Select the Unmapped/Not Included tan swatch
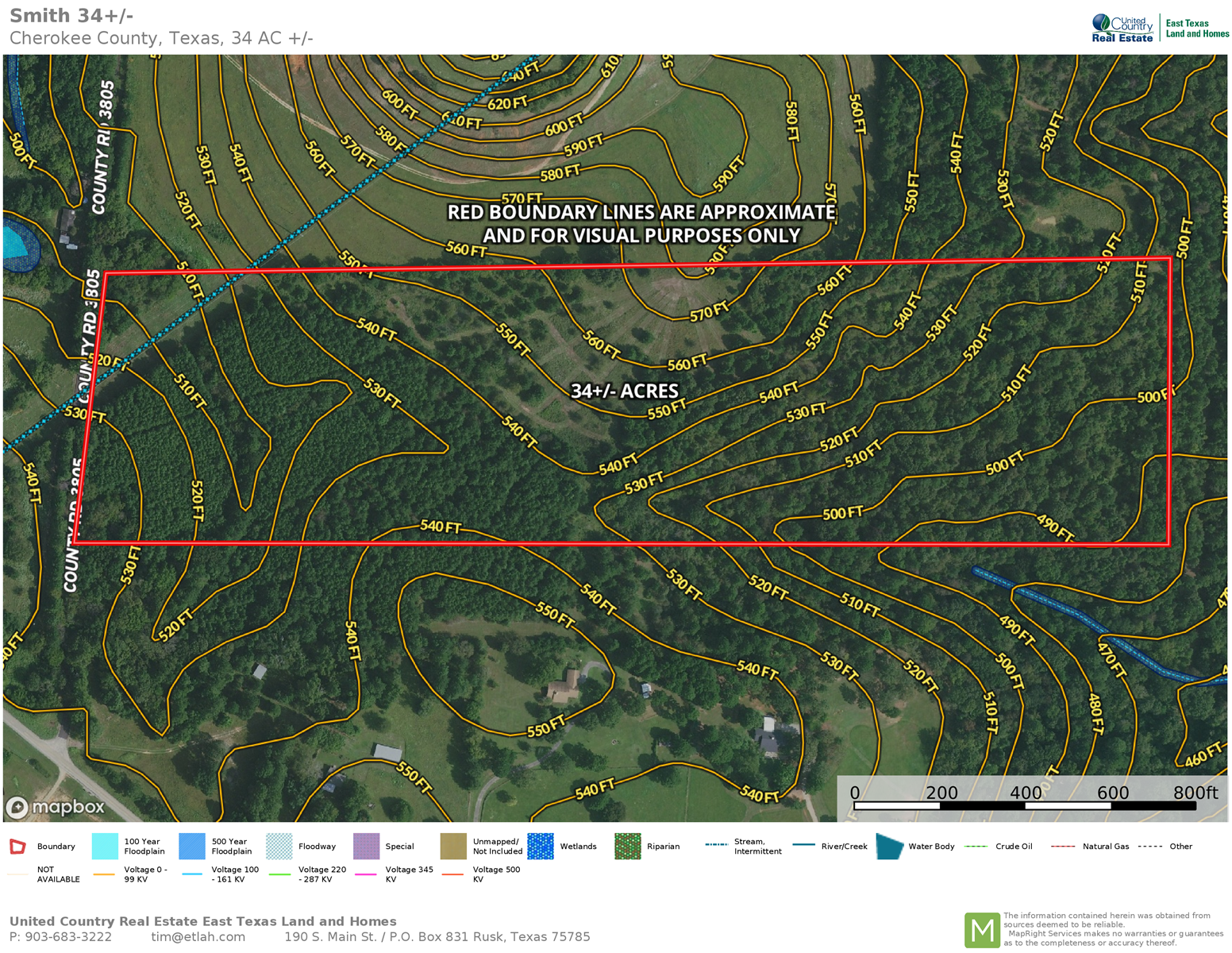The width and height of the screenshot is (1232, 953). (x=453, y=847)
